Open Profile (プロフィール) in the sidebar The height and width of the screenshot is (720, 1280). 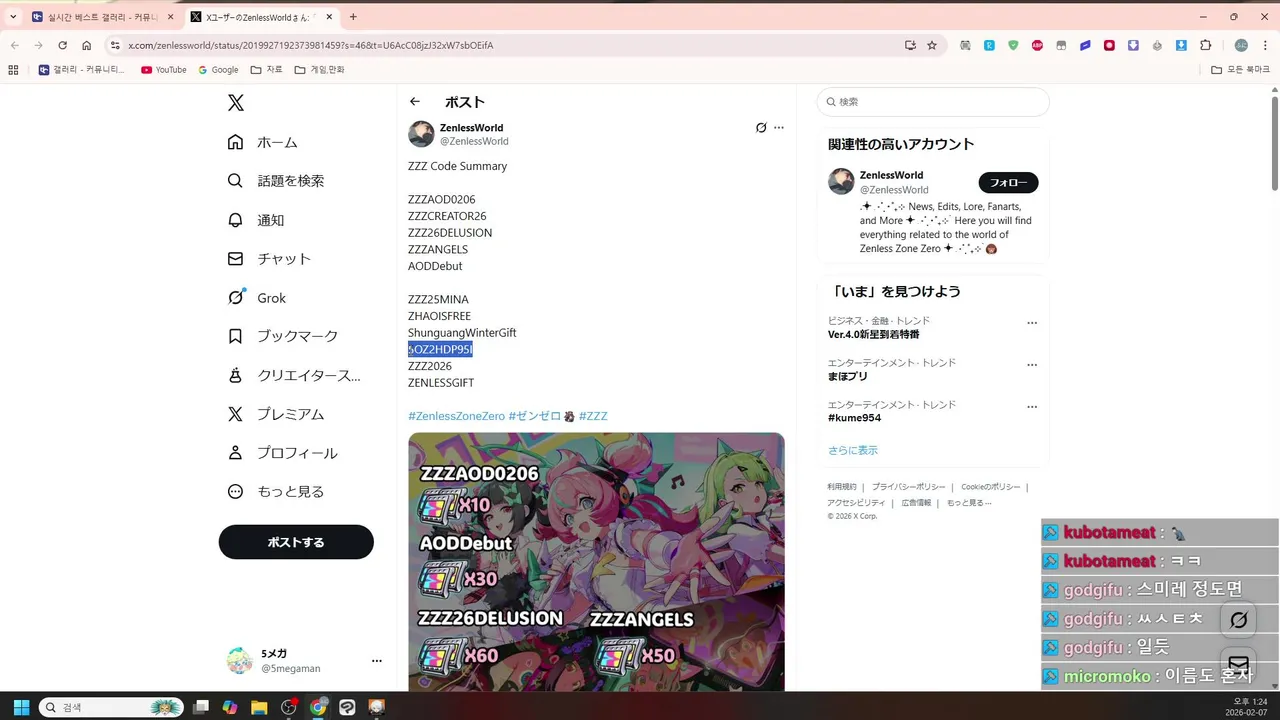(282, 453)
